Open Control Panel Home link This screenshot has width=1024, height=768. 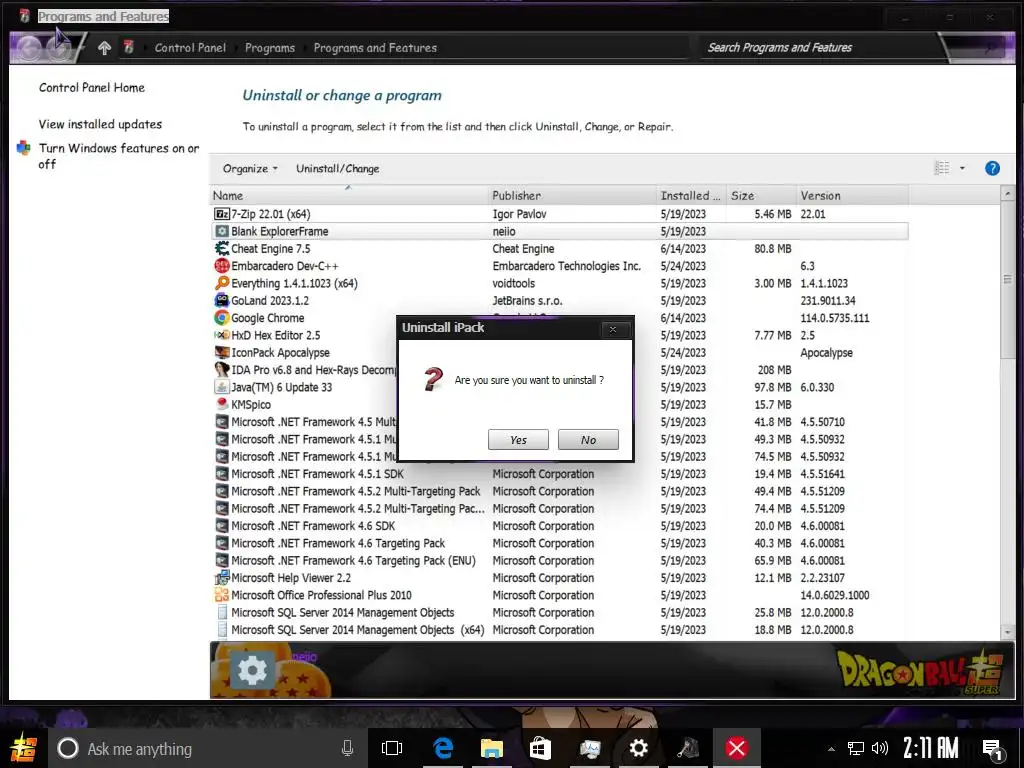tap(91, 88)
